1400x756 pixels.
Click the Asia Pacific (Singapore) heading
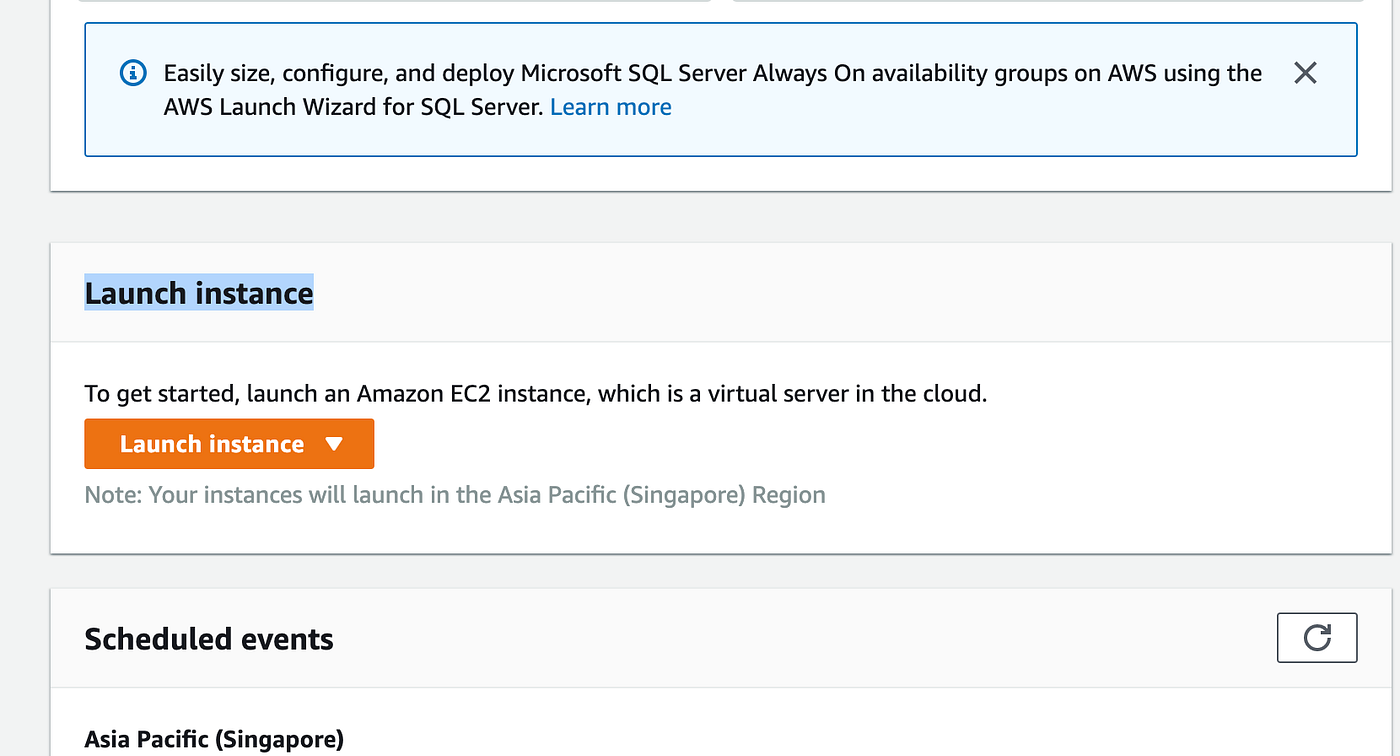[x=213, y=739]
